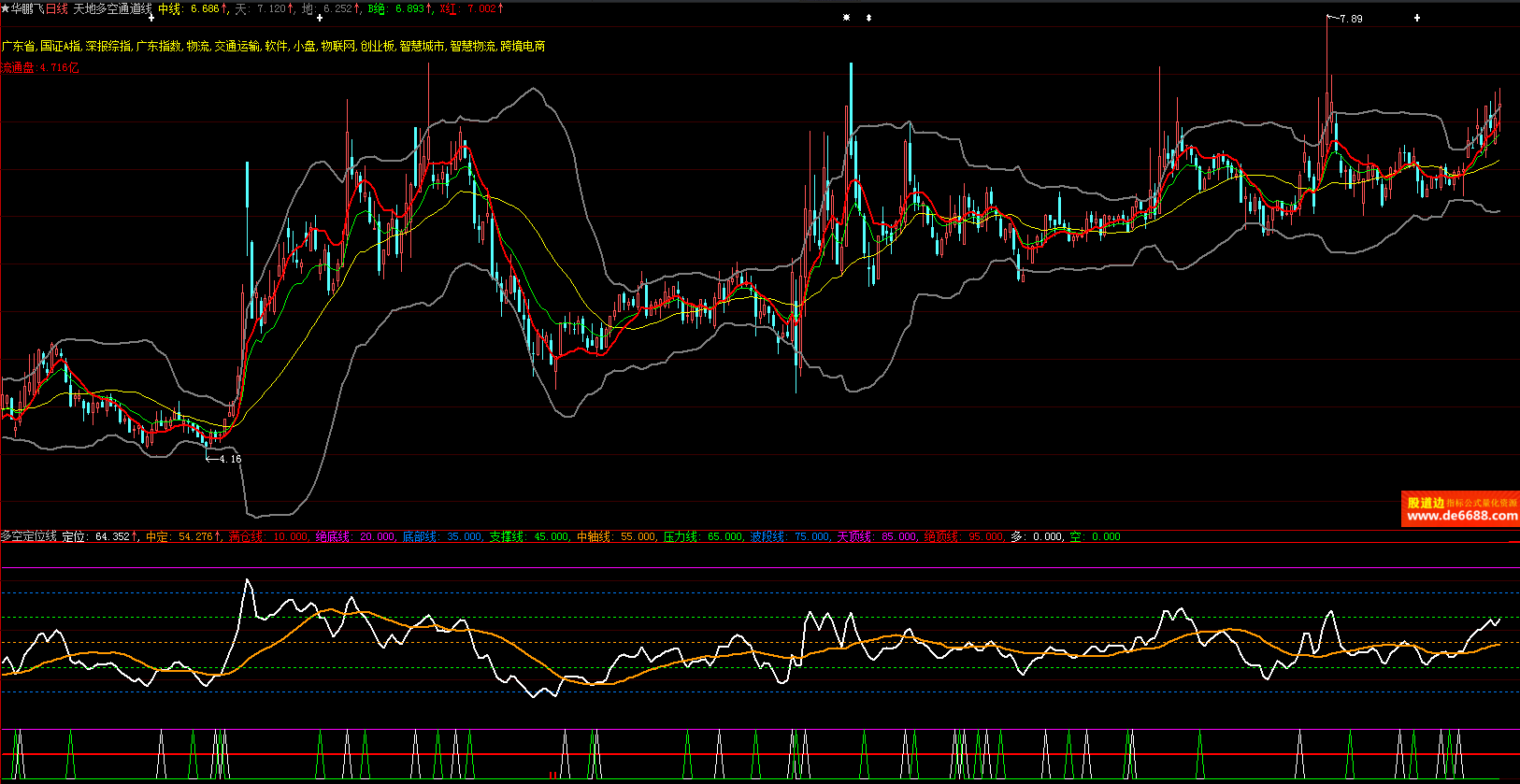Select the 4.16 low price marker
This screenshot has height=784, width=1520.
pyautogui.click(x=229, y=459)
